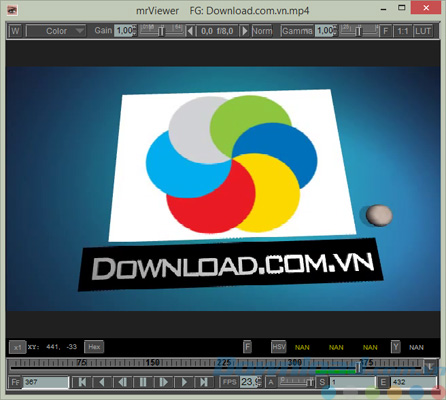
Task: Click the L loop button beside the timeline
Action: click(430, 366)
